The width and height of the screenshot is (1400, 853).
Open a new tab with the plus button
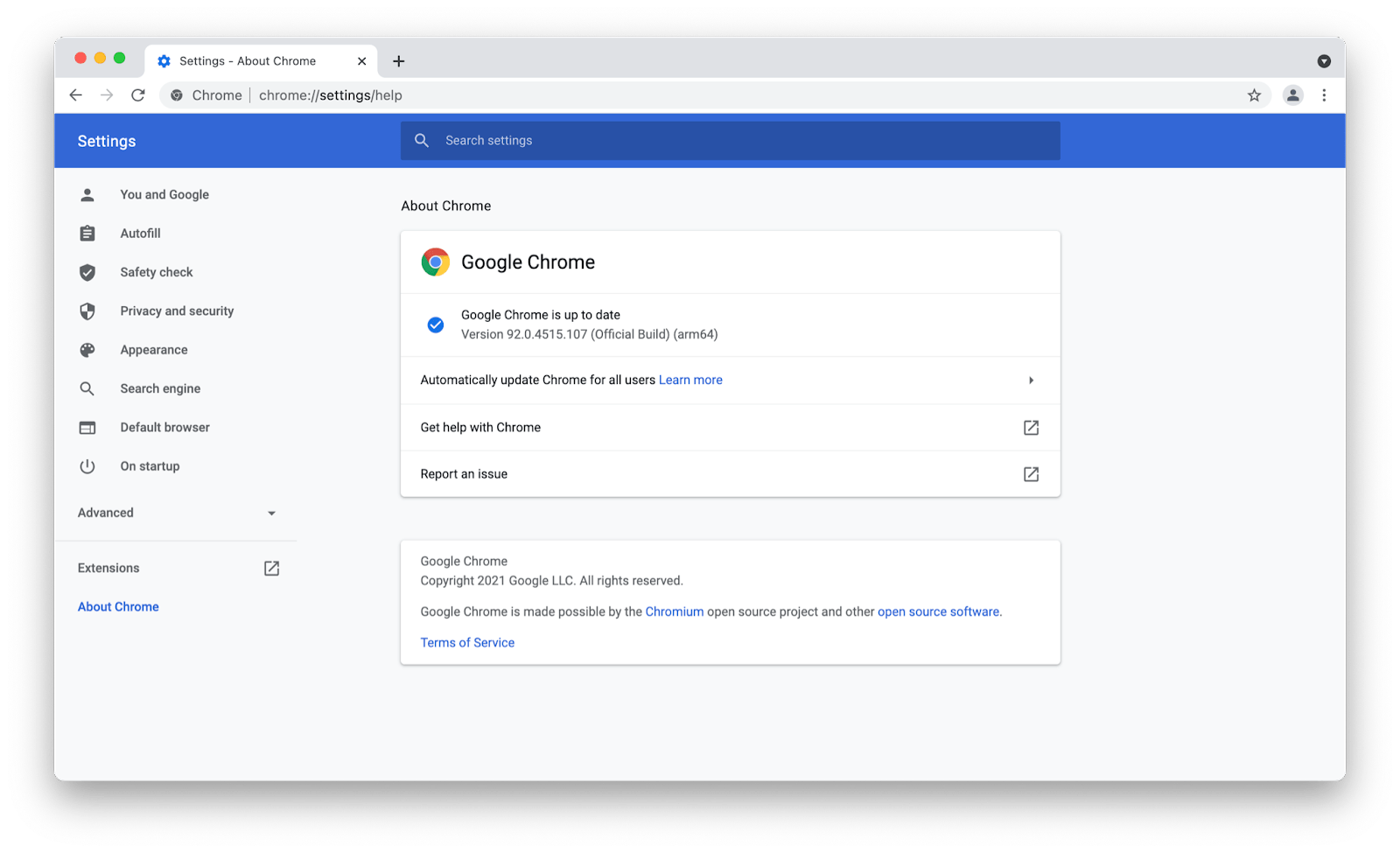point(399,61)
